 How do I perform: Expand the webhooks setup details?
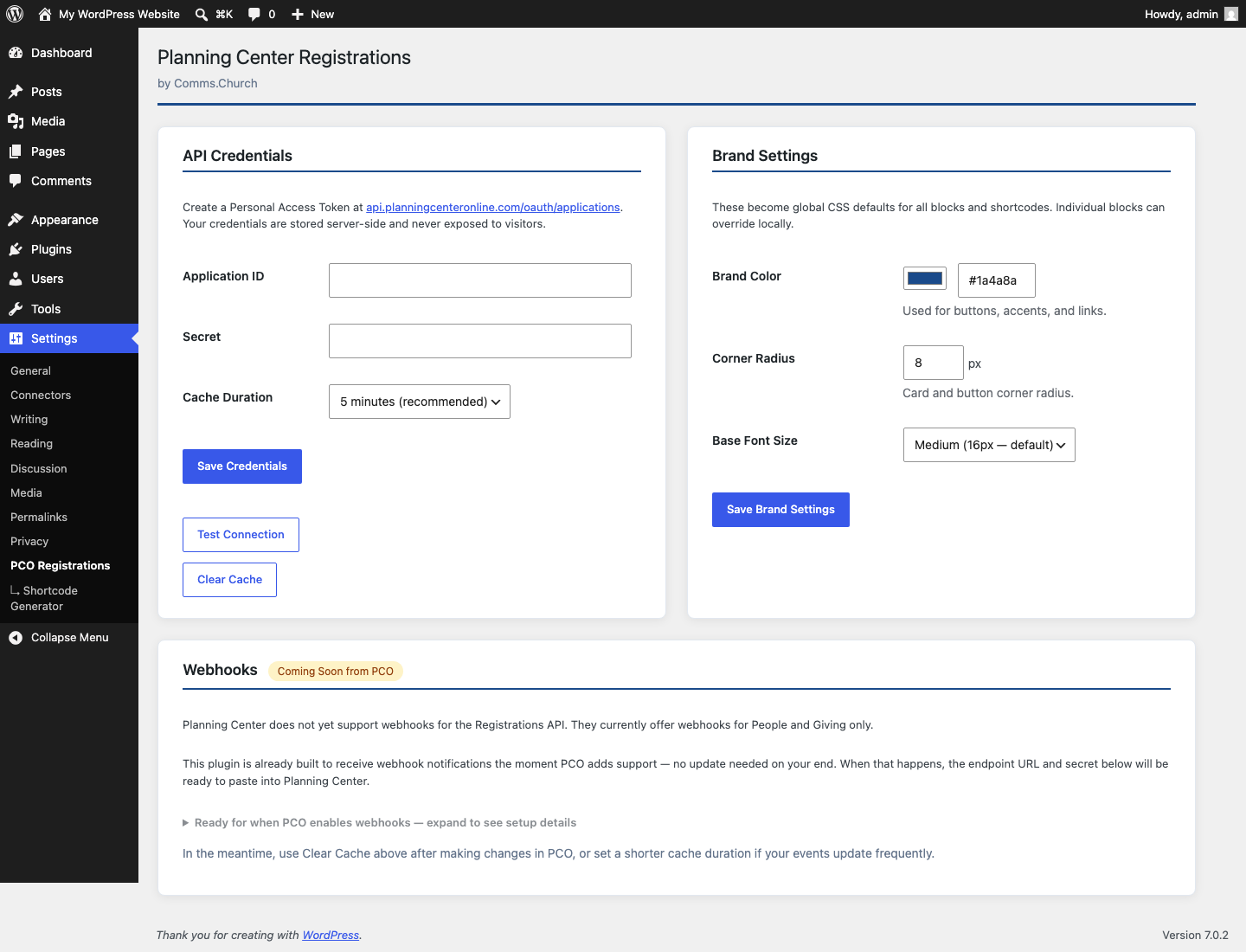(x=379, y=823)
